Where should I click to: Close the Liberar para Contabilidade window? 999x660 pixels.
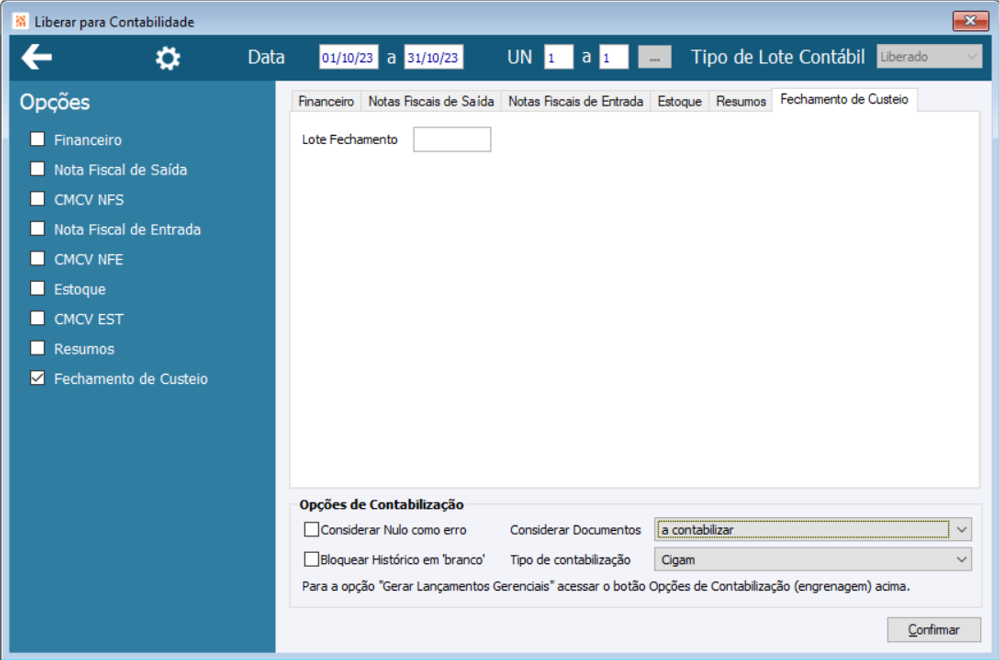point(970,20)
